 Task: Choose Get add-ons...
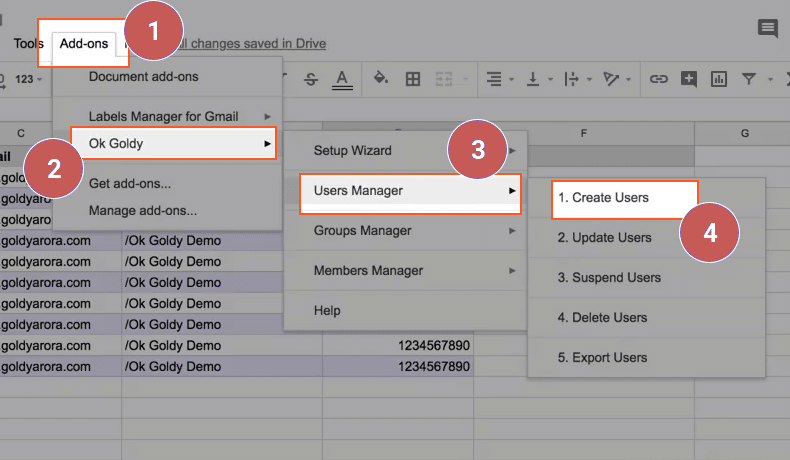click(130, 183)
